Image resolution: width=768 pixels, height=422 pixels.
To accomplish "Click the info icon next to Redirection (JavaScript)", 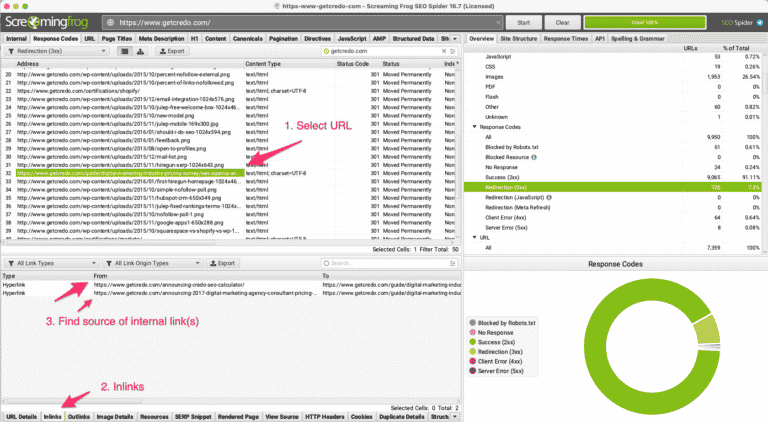I will click(x=549, y=197).
